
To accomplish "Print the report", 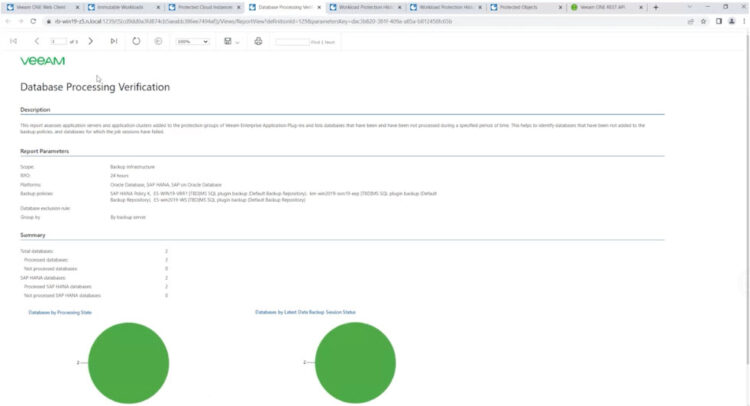I will coord(258,41).
